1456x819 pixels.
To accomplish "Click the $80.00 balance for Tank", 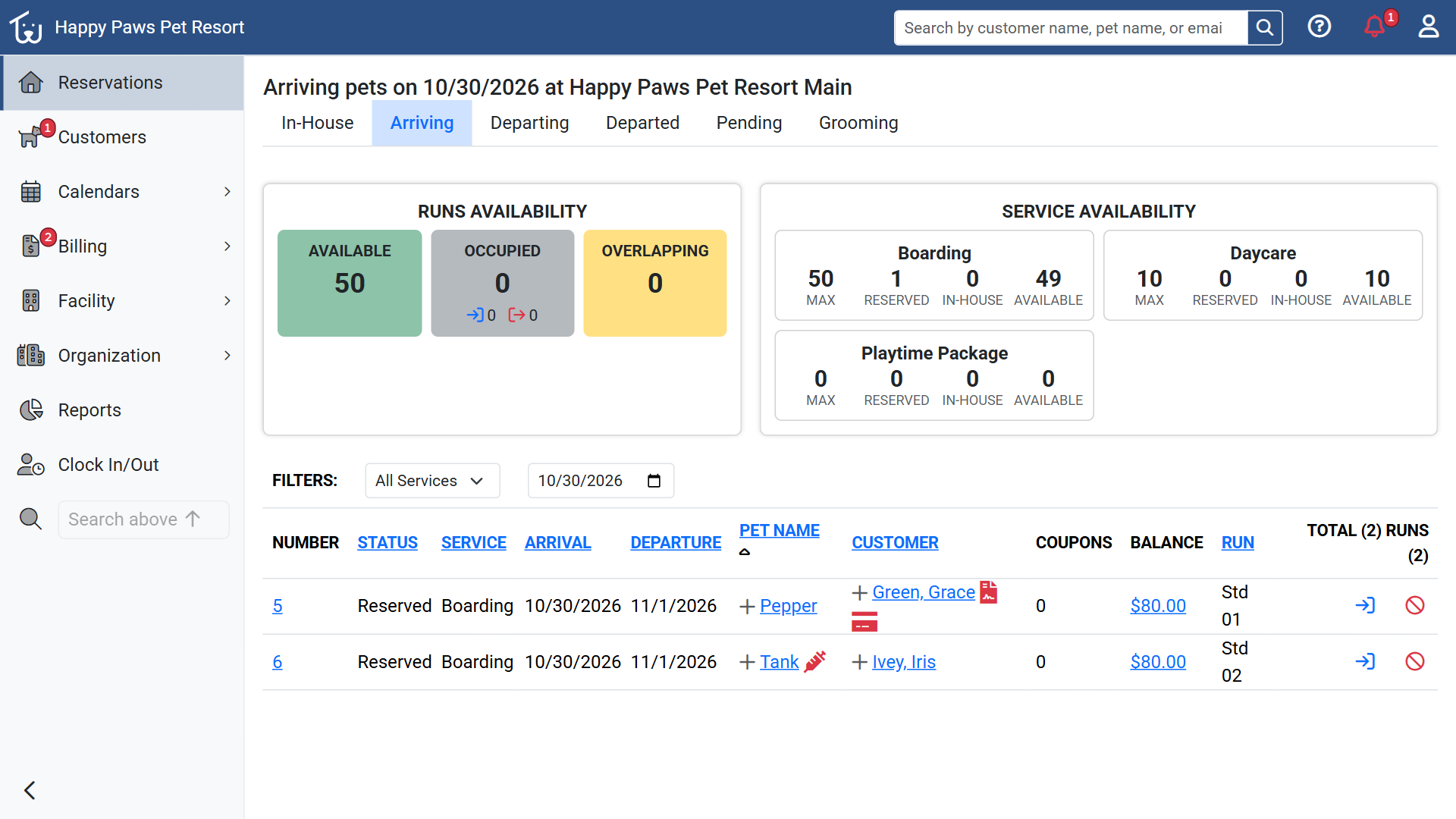I will pyautogui.click(x=1158, y=663).
